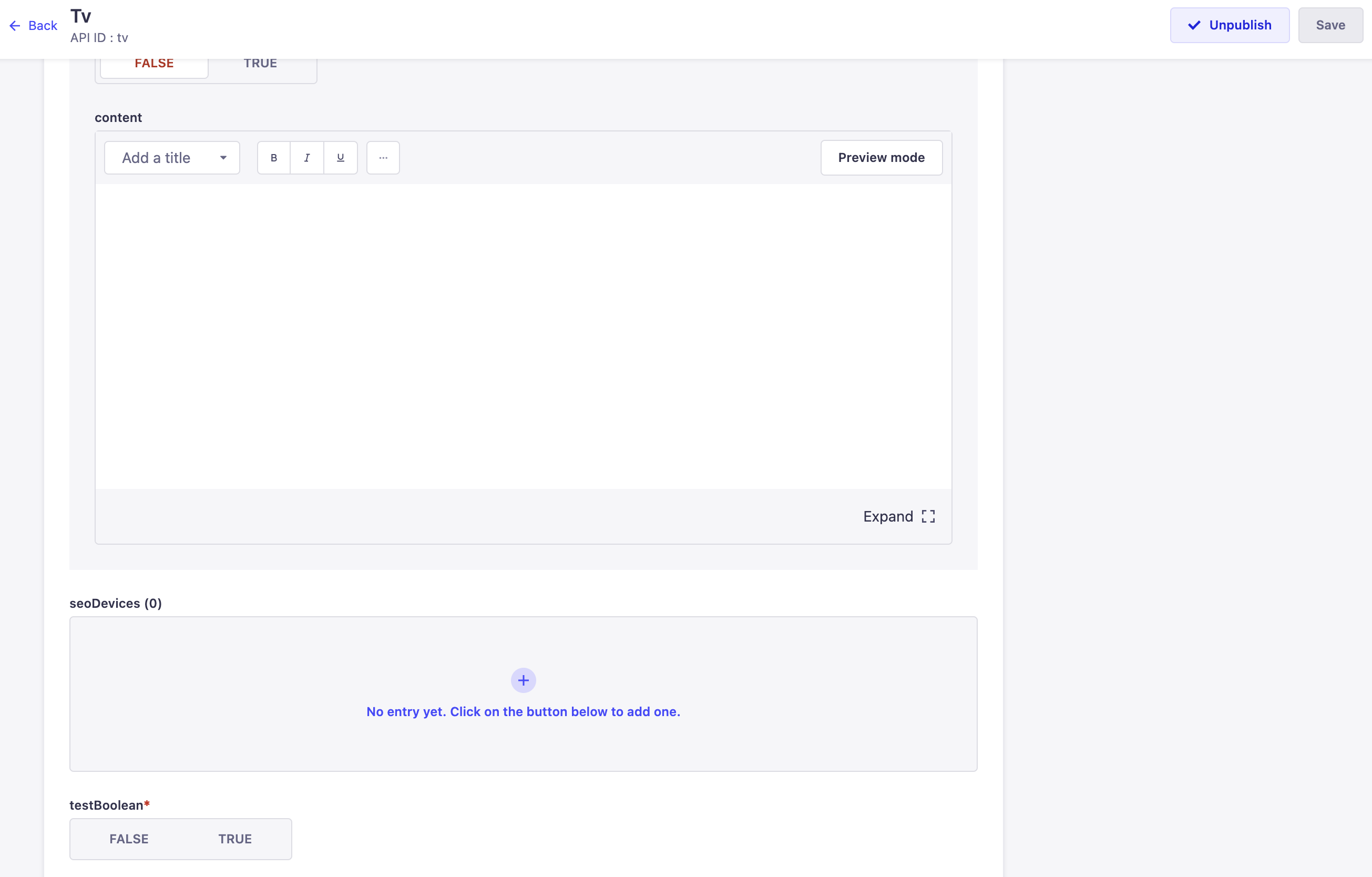Click the Back arrow icon
This screenshot has width=1372, height=877.
15,26
